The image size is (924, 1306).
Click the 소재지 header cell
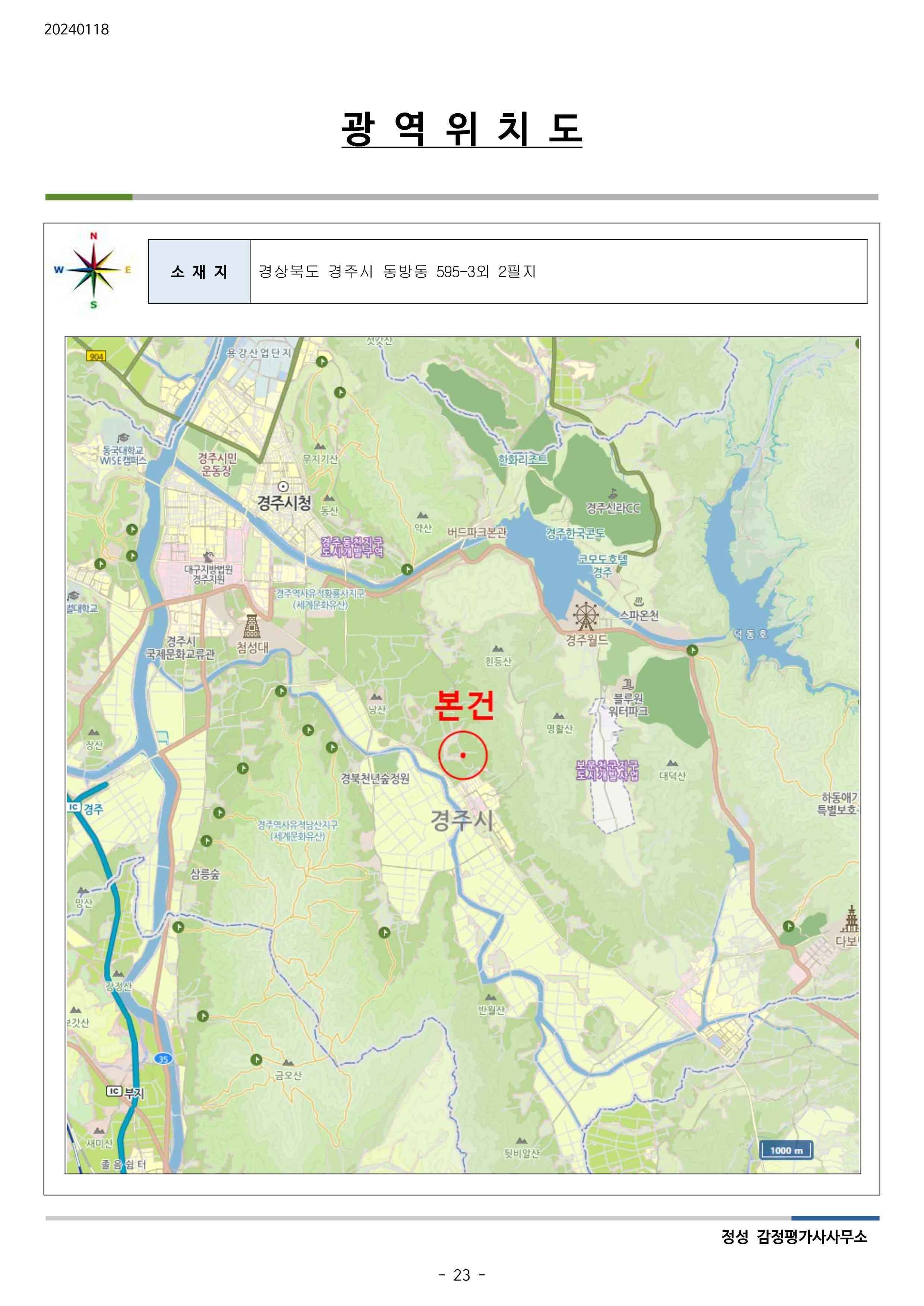tap(199, 272)
